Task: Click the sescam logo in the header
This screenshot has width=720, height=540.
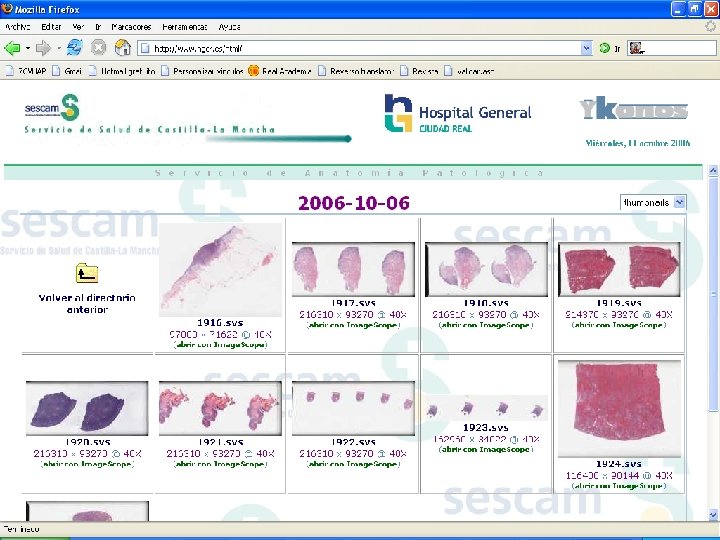Action: coord(52,107)
